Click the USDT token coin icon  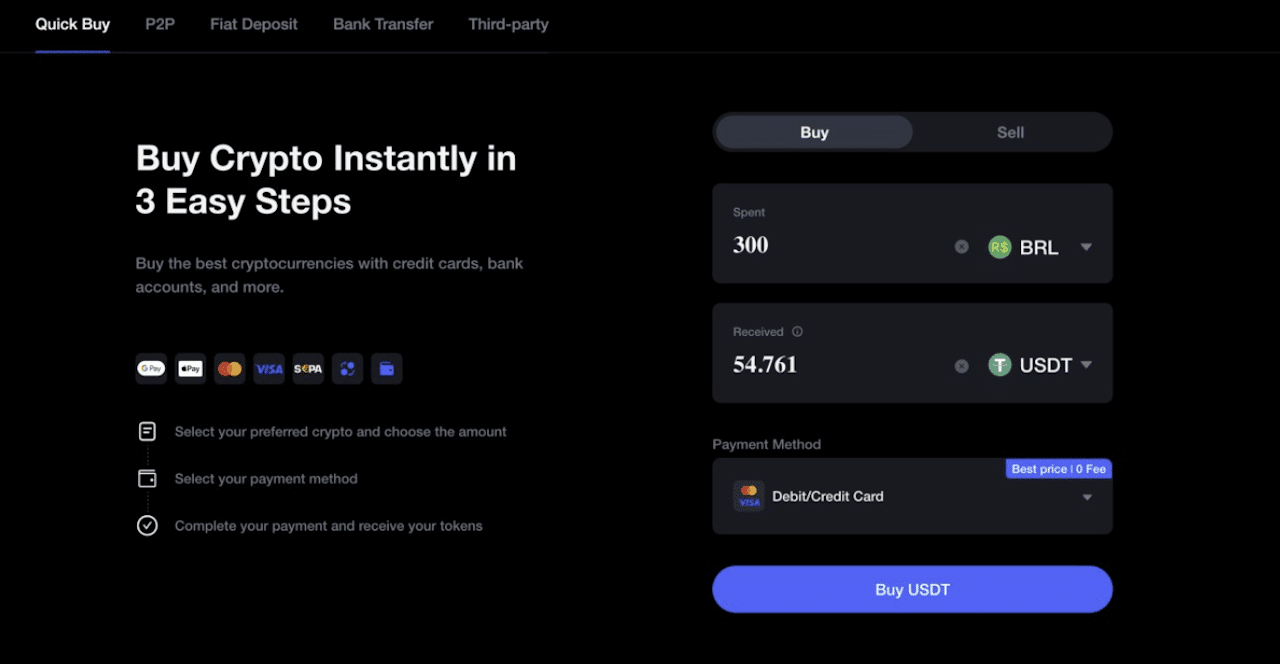pyautogui.click(x=999, y=365)
